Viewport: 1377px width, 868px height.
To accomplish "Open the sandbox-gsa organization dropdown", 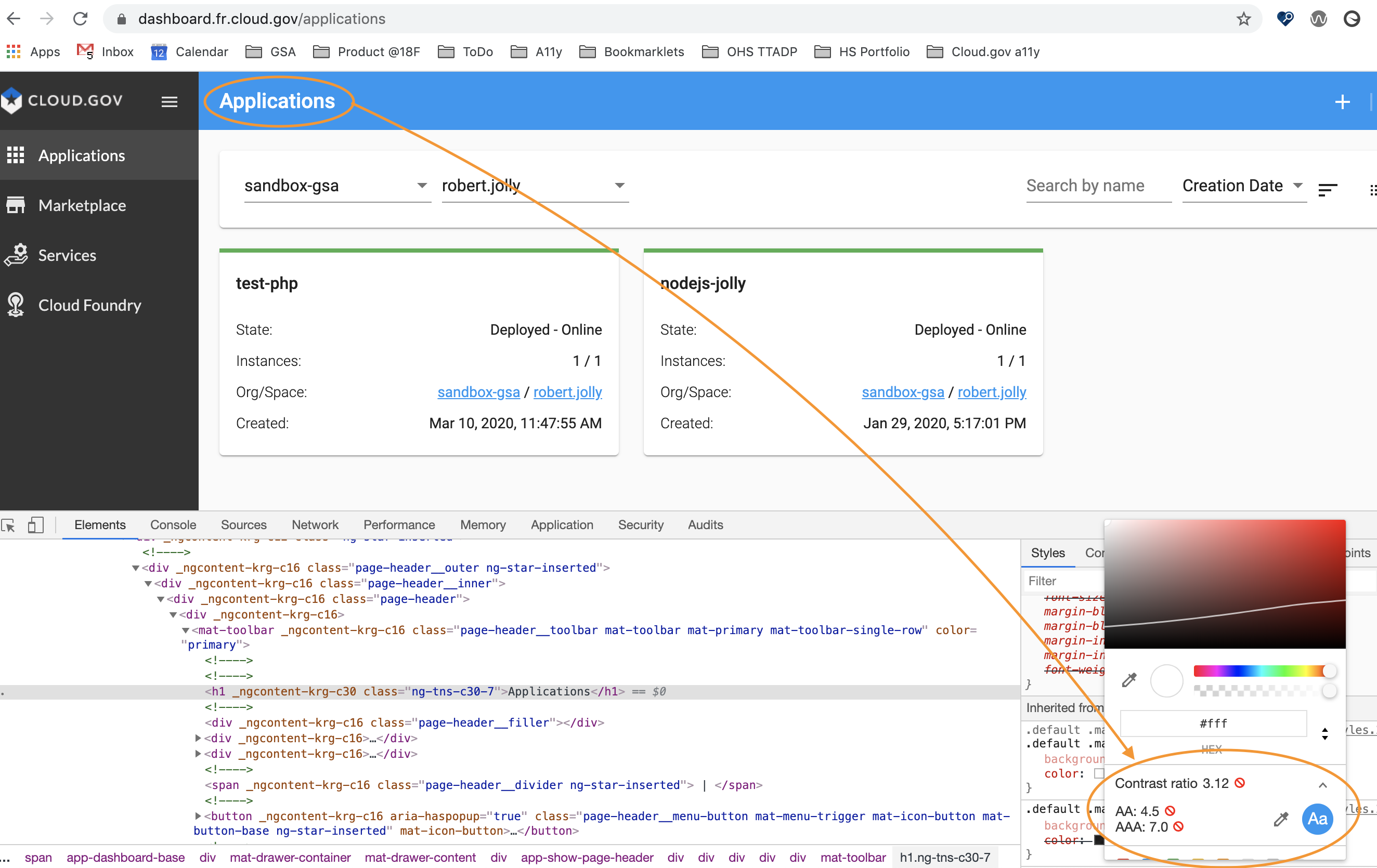I will [x=337, y=186].
